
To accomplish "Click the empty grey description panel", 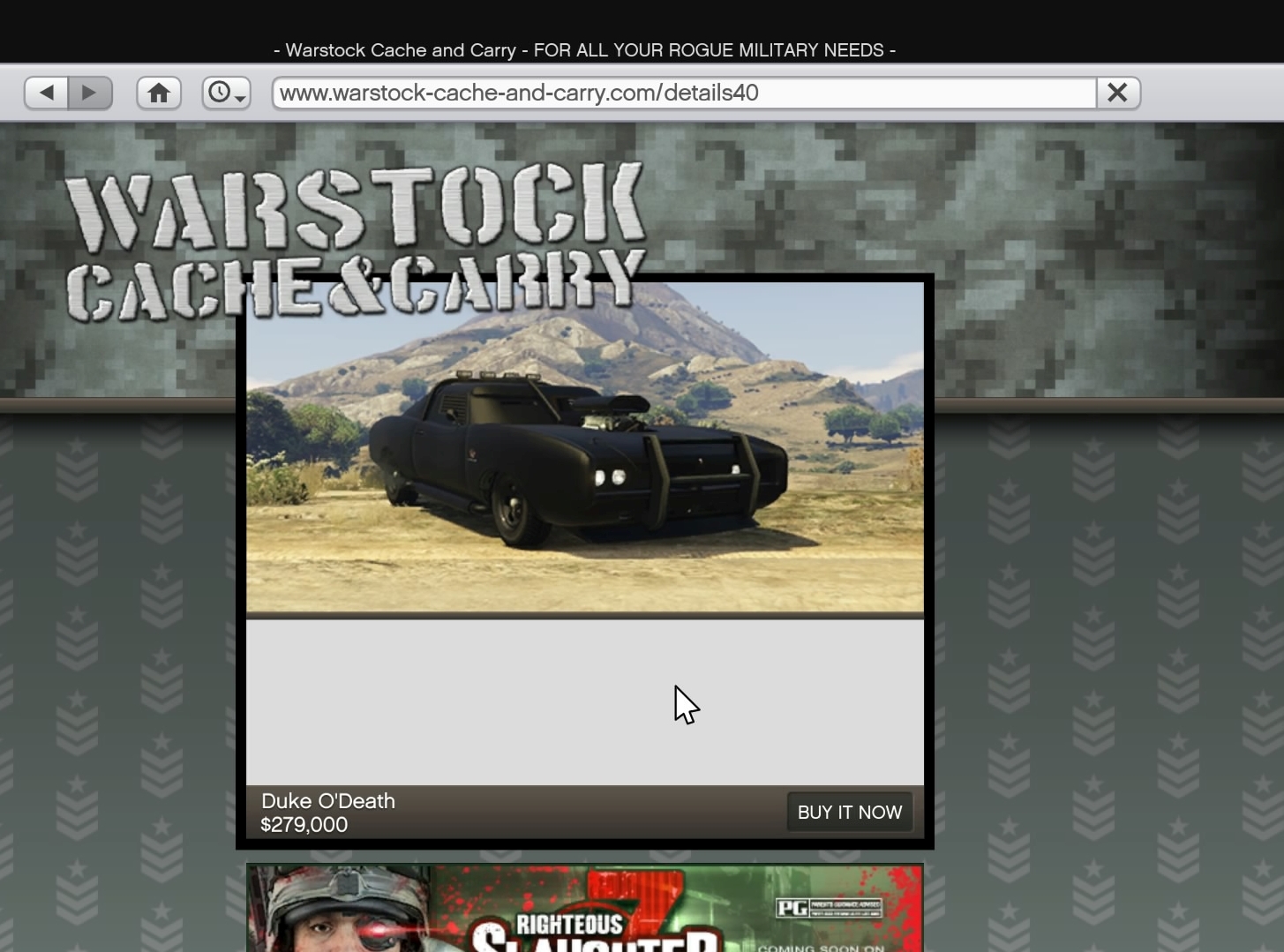I will point(584,701).
